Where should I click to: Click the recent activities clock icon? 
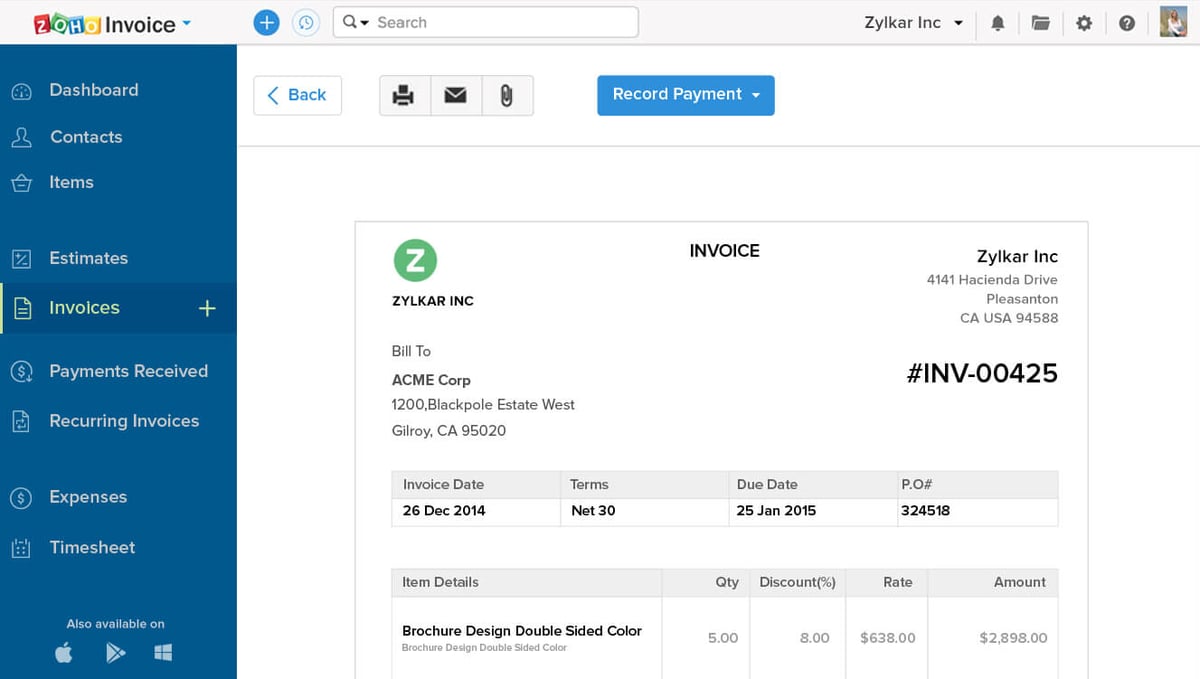coord(307,22)
